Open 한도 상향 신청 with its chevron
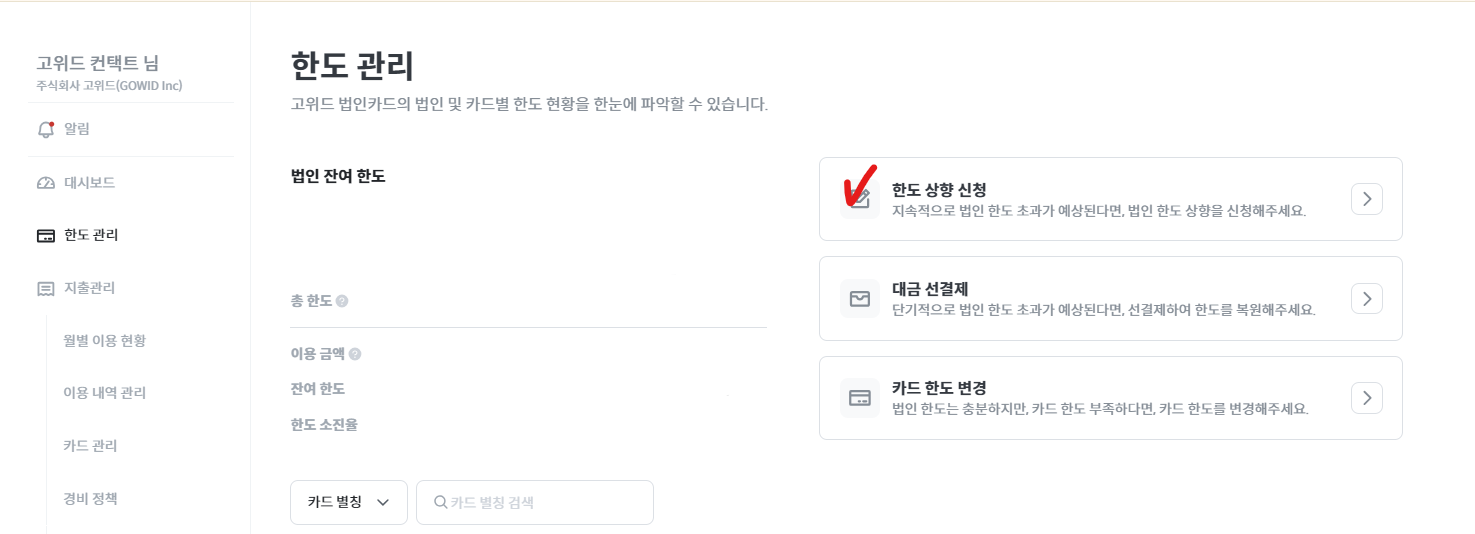The width and height of the screenshot is (1475, 534). coord(1366,198)
